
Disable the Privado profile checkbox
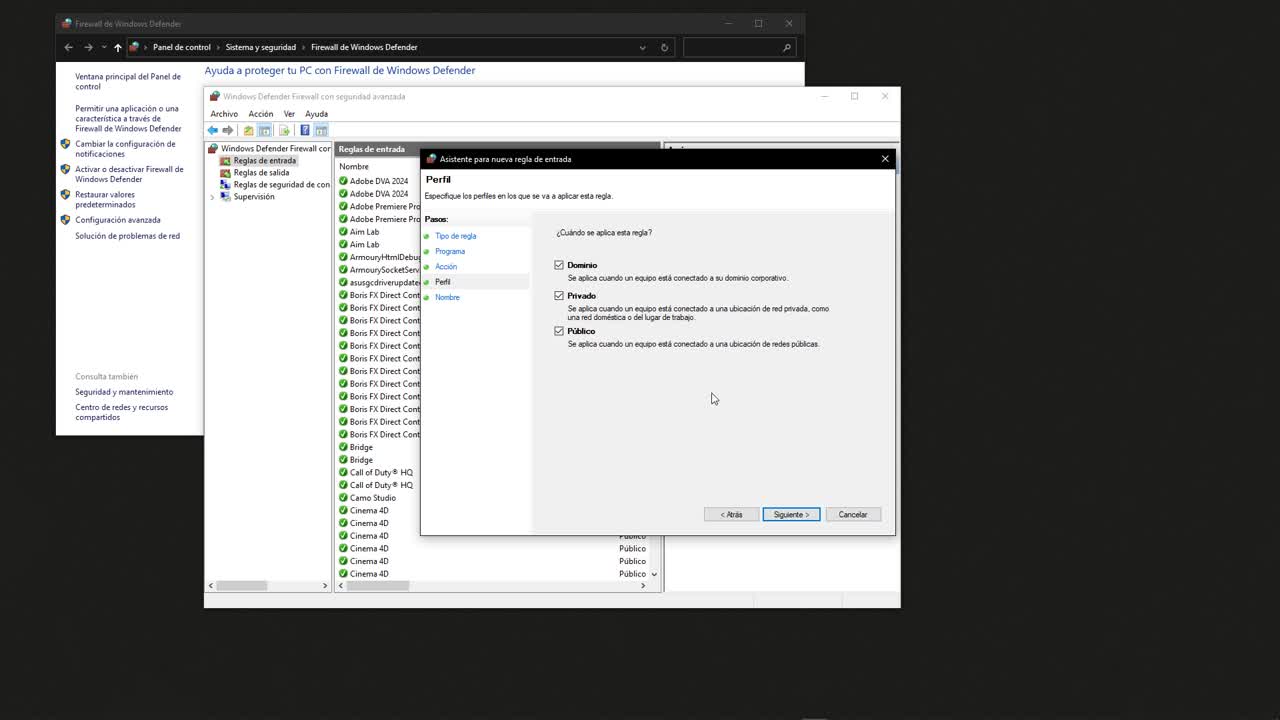click(x=559, y=295)
